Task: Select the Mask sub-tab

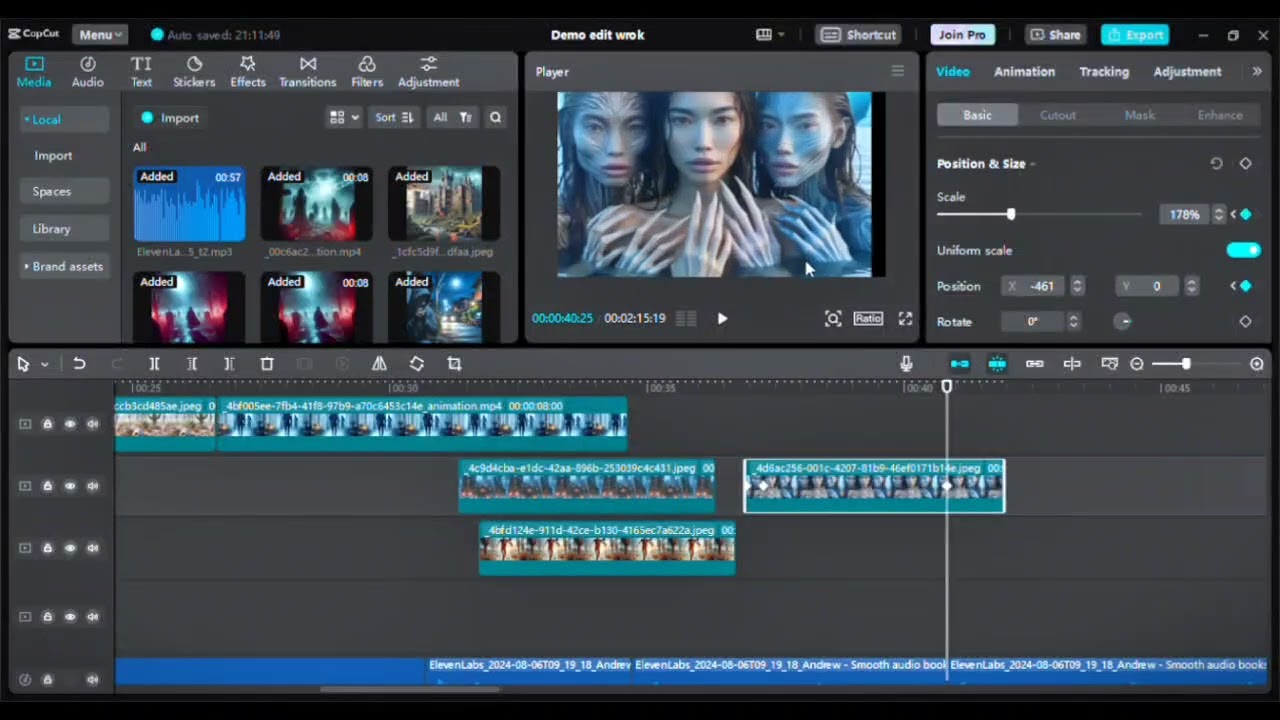Action: tap(1139, 115)
